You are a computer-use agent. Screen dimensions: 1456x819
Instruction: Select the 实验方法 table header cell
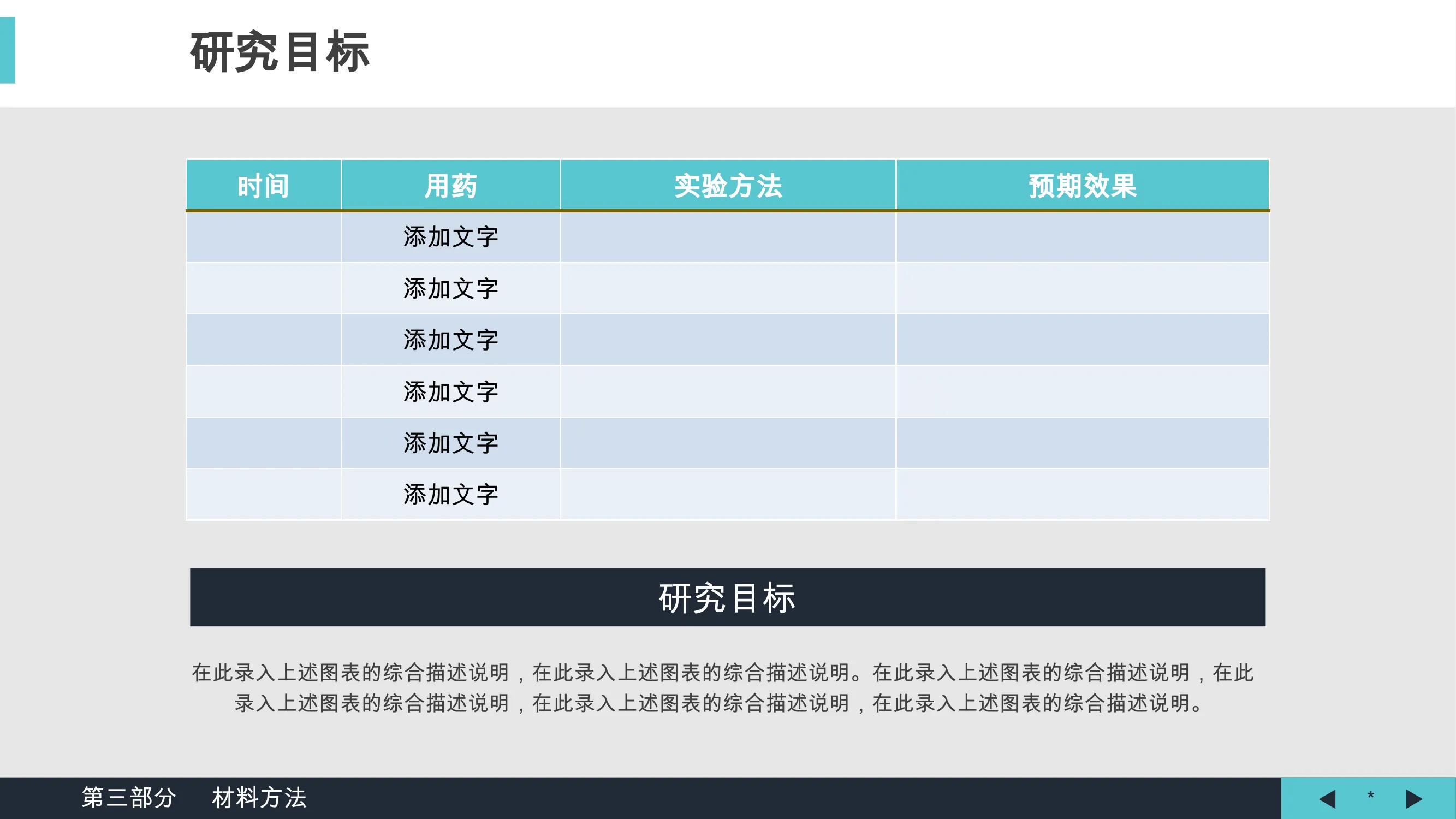coord(727,186)
